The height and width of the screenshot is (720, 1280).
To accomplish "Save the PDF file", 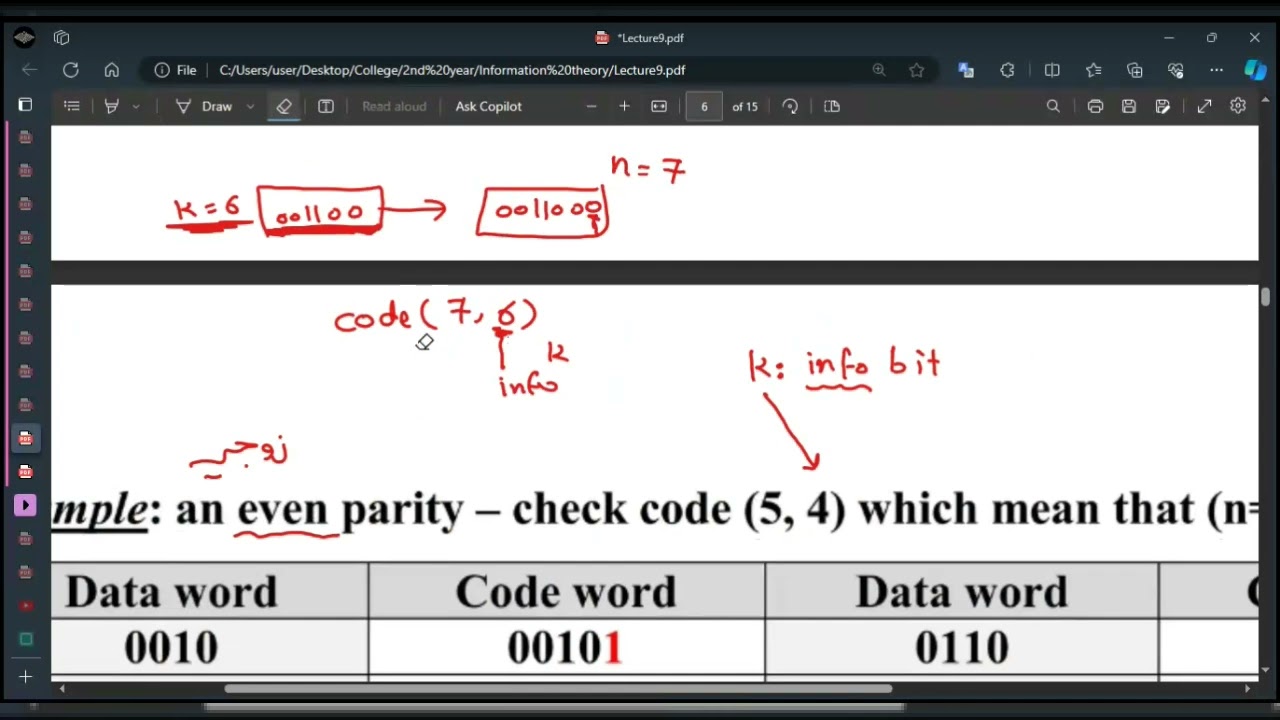I will 1129,106.
